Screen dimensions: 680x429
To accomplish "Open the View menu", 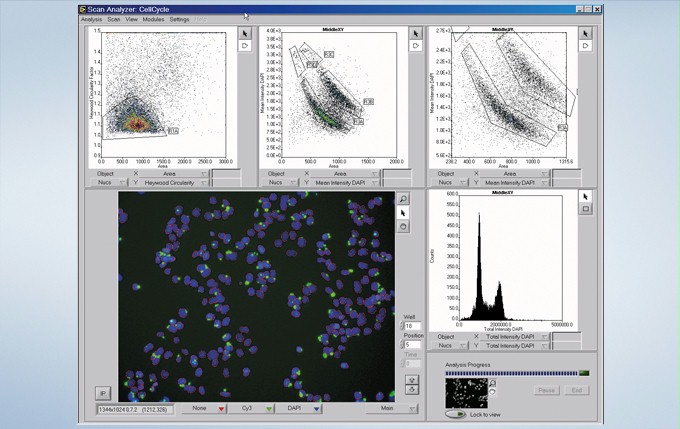I will [131, 19].
